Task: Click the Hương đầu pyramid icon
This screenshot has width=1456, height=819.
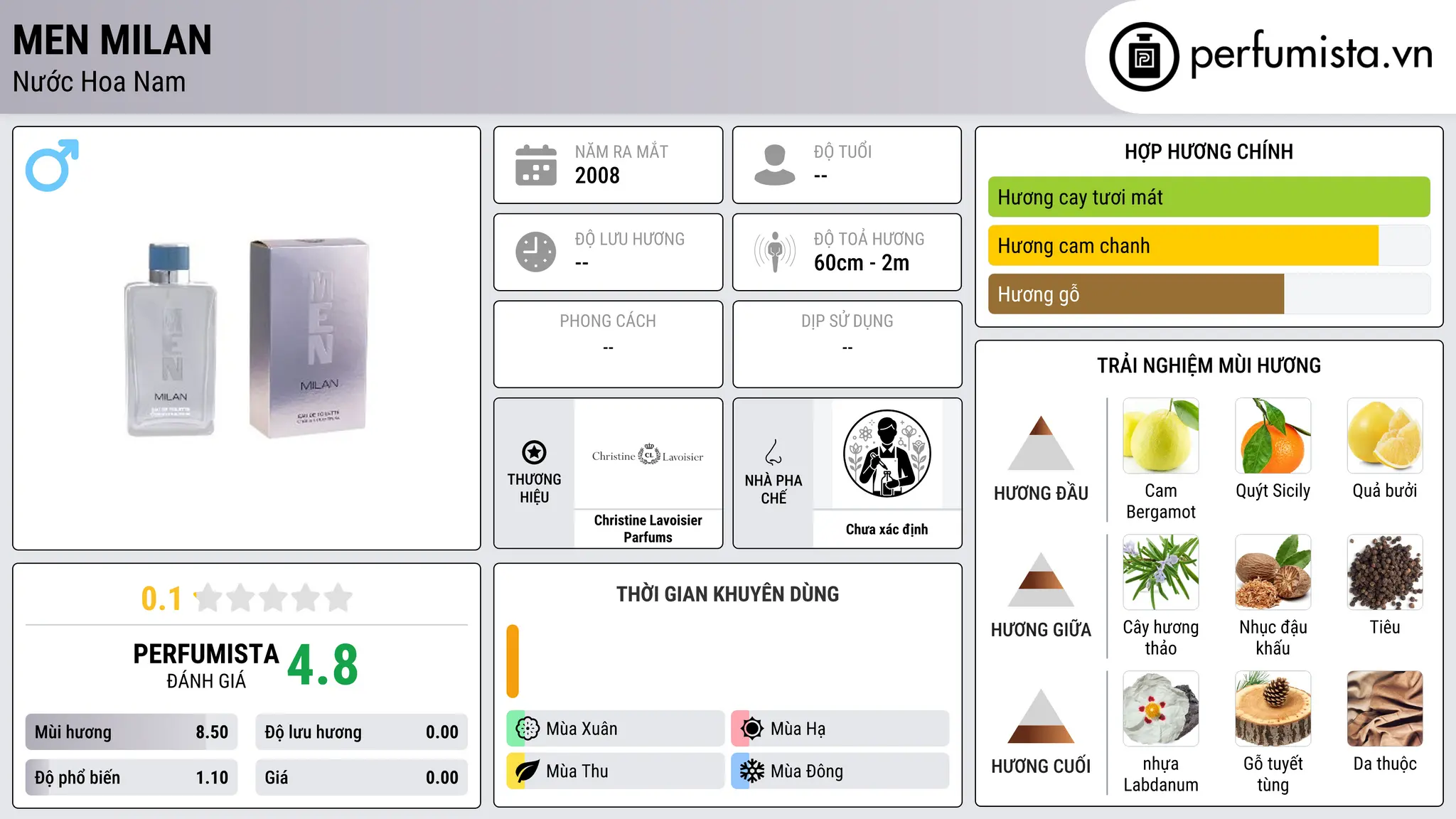Action: point(1041,443)
